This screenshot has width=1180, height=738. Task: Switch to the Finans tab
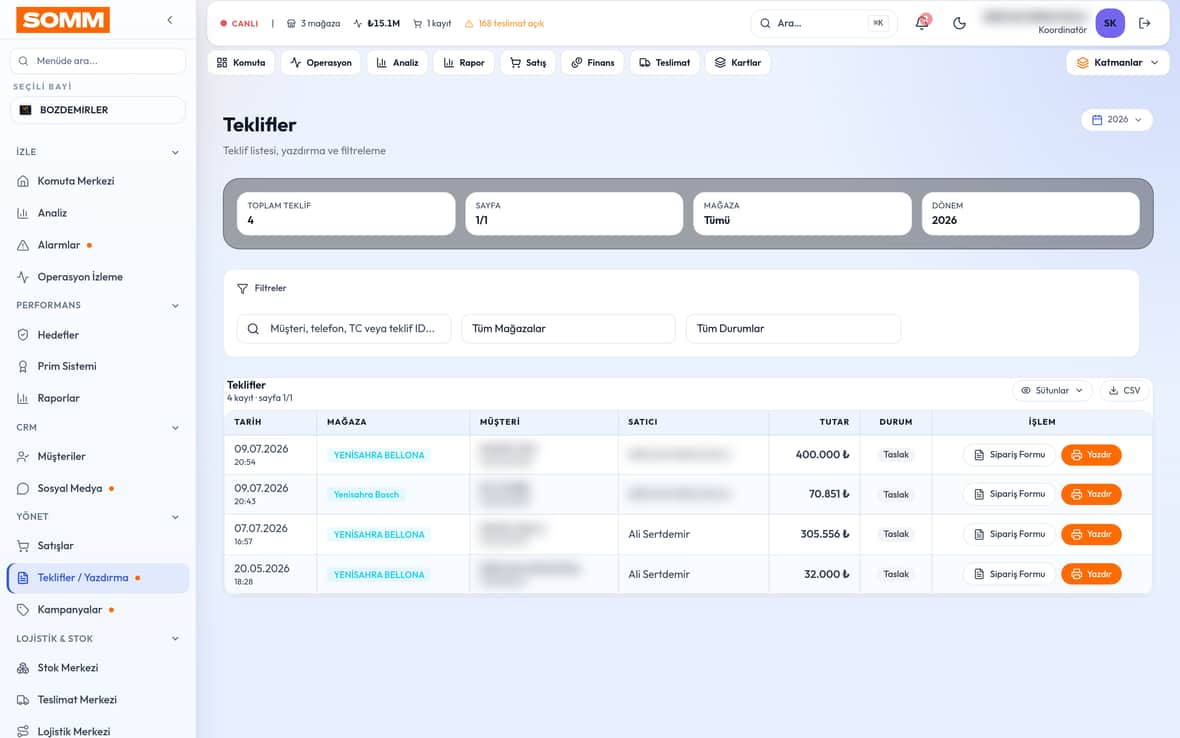pyautogui.click(x=593, y=62)
